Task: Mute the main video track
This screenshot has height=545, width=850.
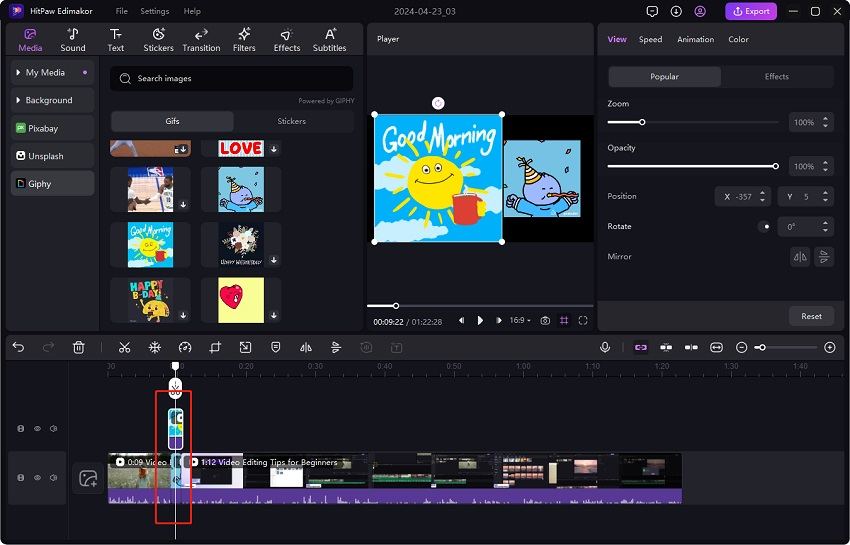Action: (53, 478)
